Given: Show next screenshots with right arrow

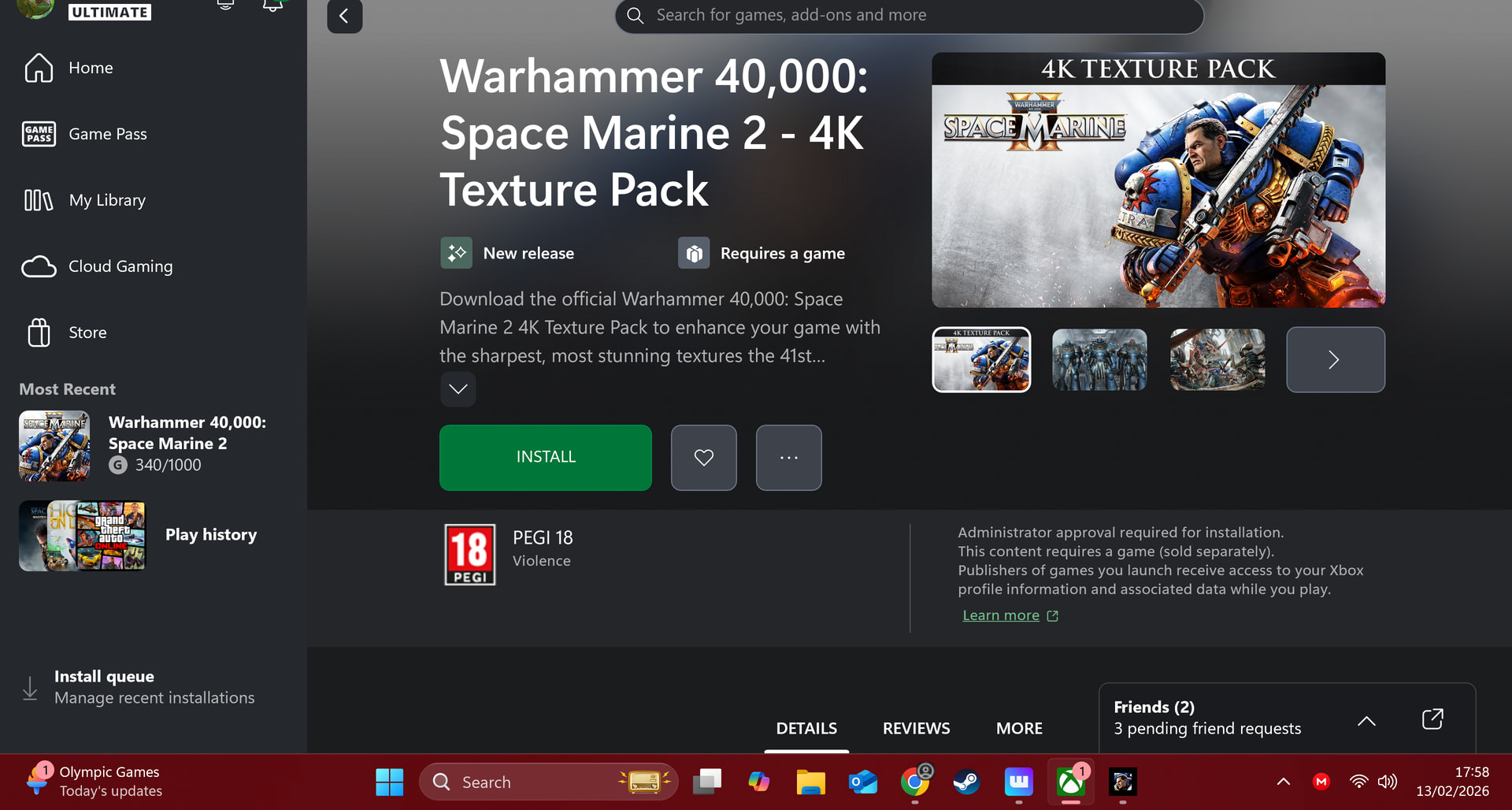Looking at the screenshot, I should [1335, 360].
